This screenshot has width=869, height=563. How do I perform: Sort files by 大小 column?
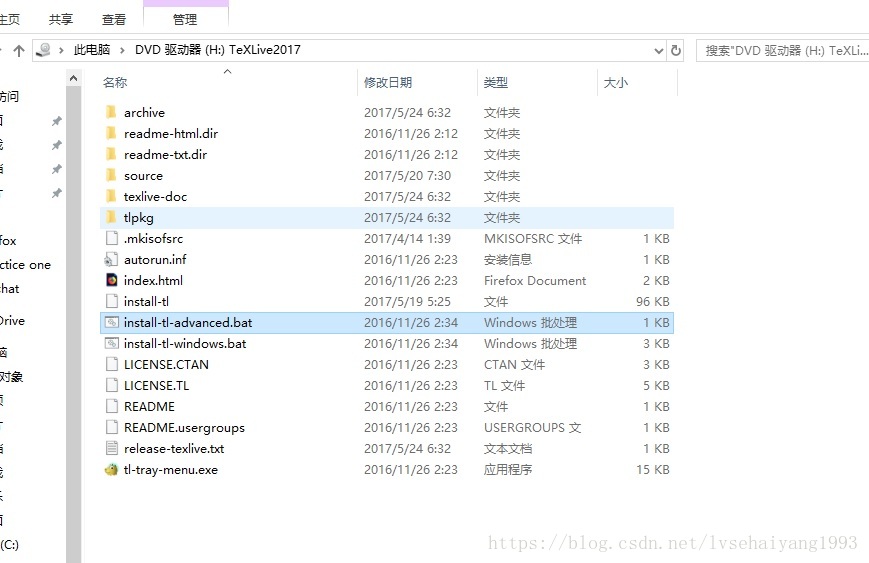(616, 83)
